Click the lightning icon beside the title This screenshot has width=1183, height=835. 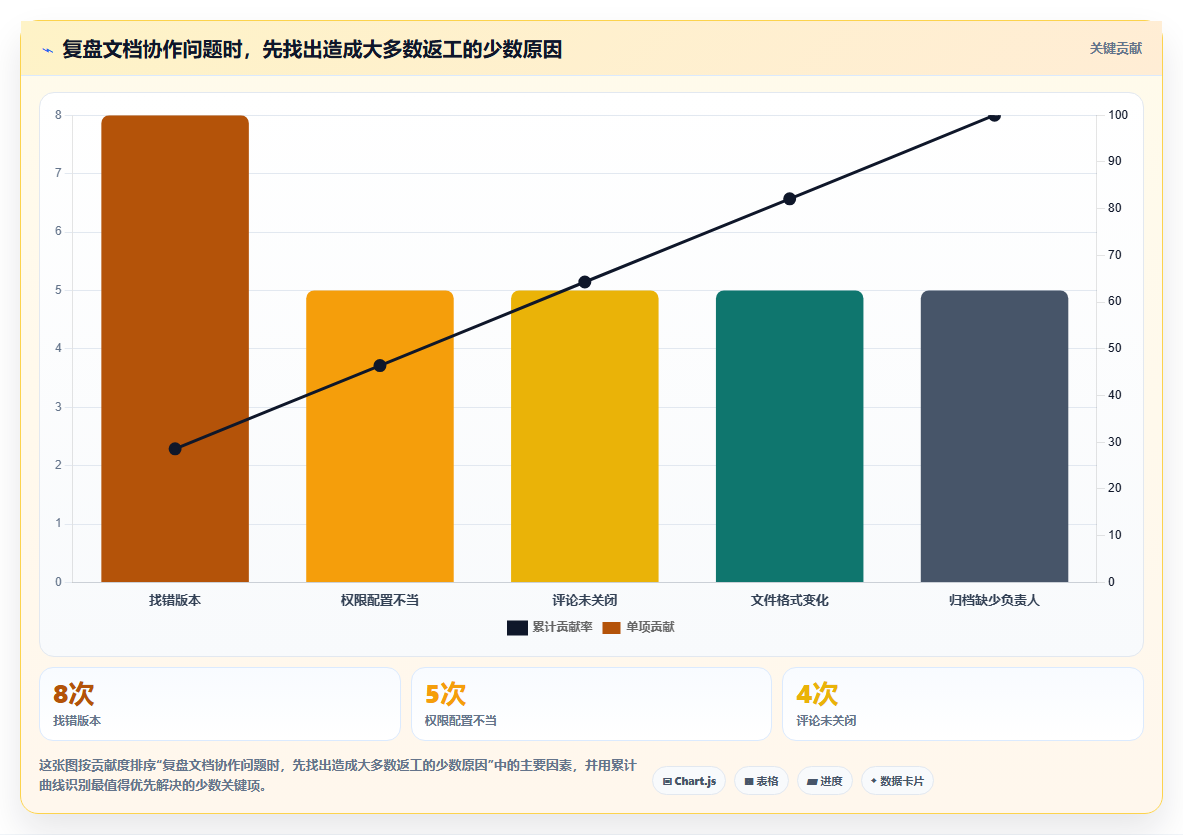click(x=48, y=51)
